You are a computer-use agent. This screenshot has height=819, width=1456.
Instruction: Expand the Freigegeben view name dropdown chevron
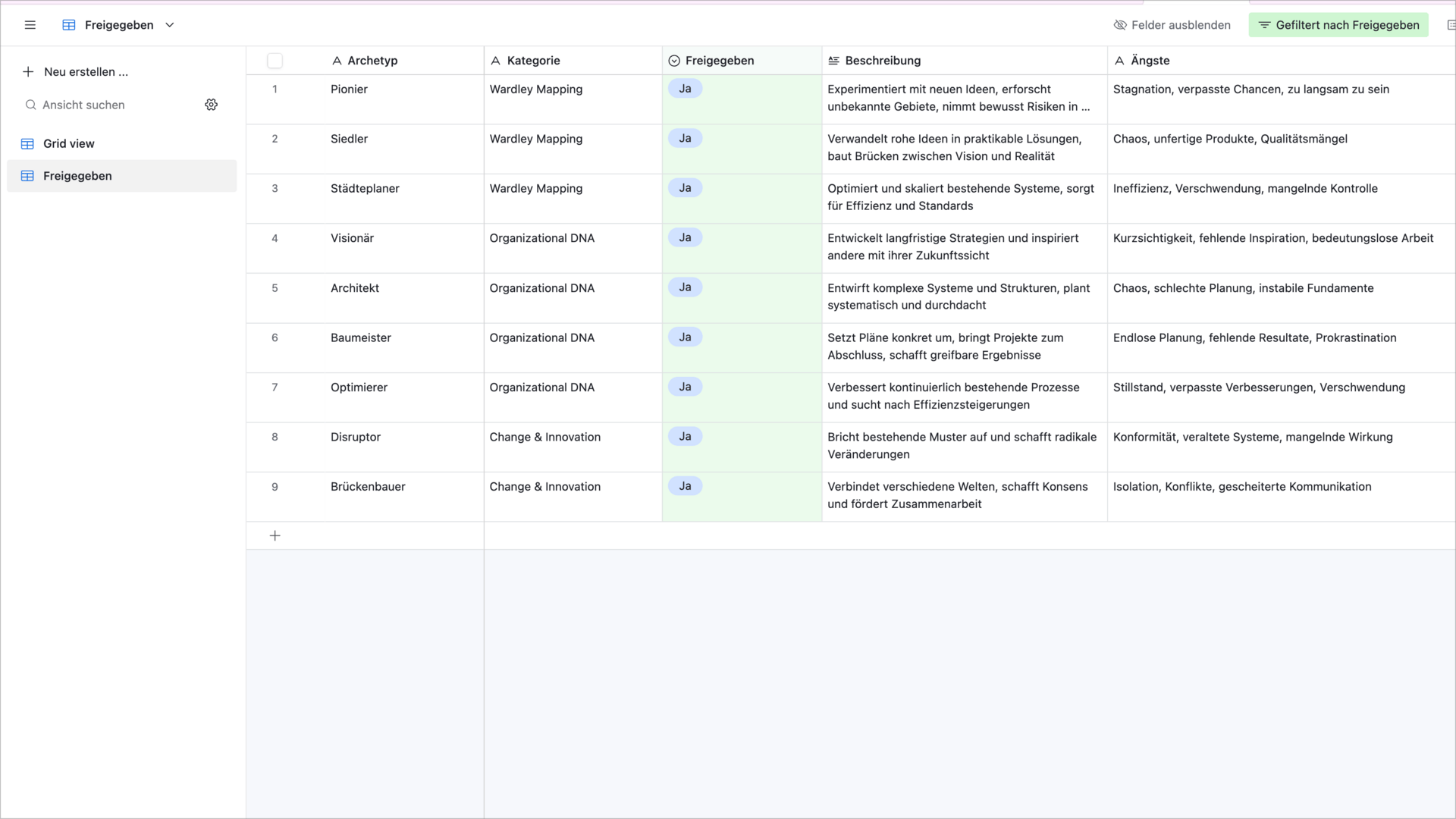click(170, 25)
